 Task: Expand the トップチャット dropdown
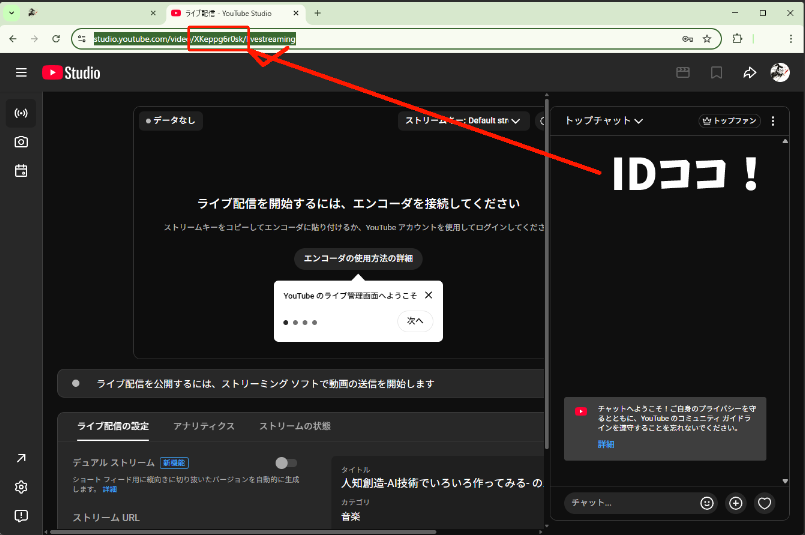pos(603,121)
